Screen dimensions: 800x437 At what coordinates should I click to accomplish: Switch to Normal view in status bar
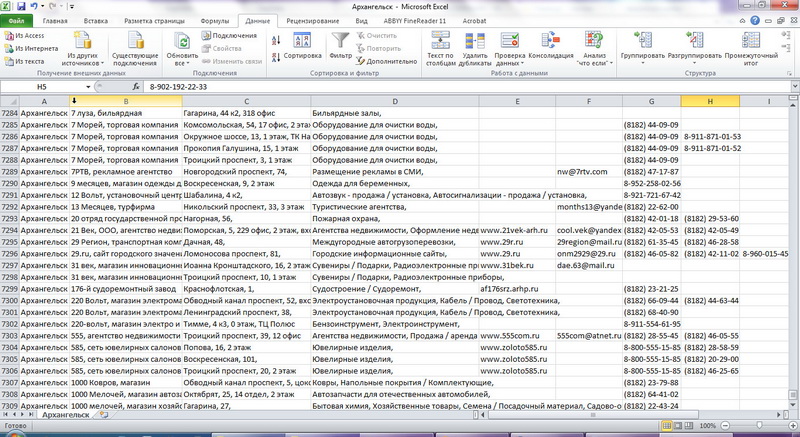click(x=666, y=425)
